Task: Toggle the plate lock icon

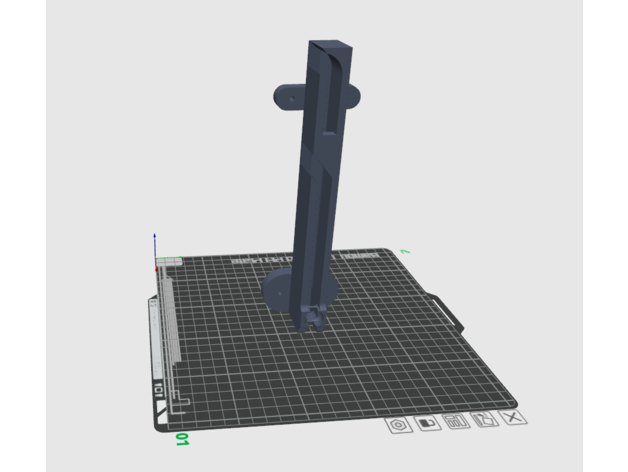Action: (428, 424)
